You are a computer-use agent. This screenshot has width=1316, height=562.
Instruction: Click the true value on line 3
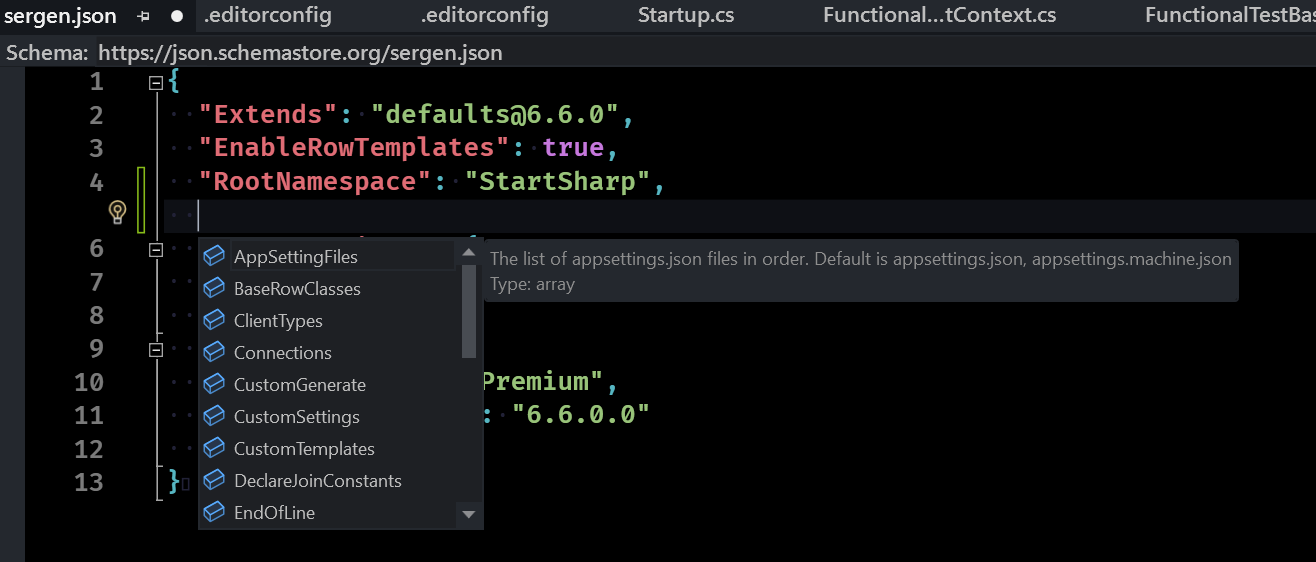tap(573, 148)
